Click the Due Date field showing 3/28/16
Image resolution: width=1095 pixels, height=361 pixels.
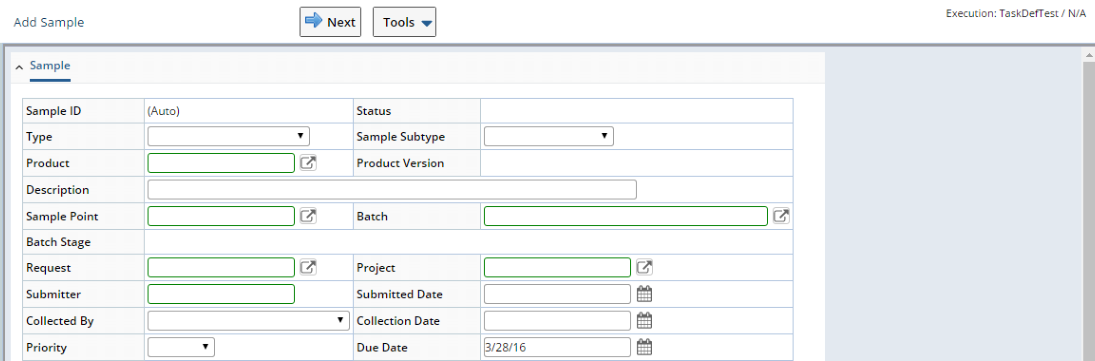click(557, 347)
